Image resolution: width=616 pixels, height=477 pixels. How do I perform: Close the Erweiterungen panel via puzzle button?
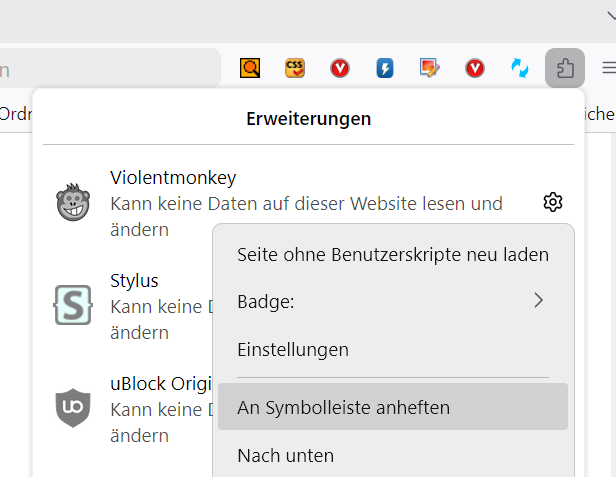click(x=565, y=68)
